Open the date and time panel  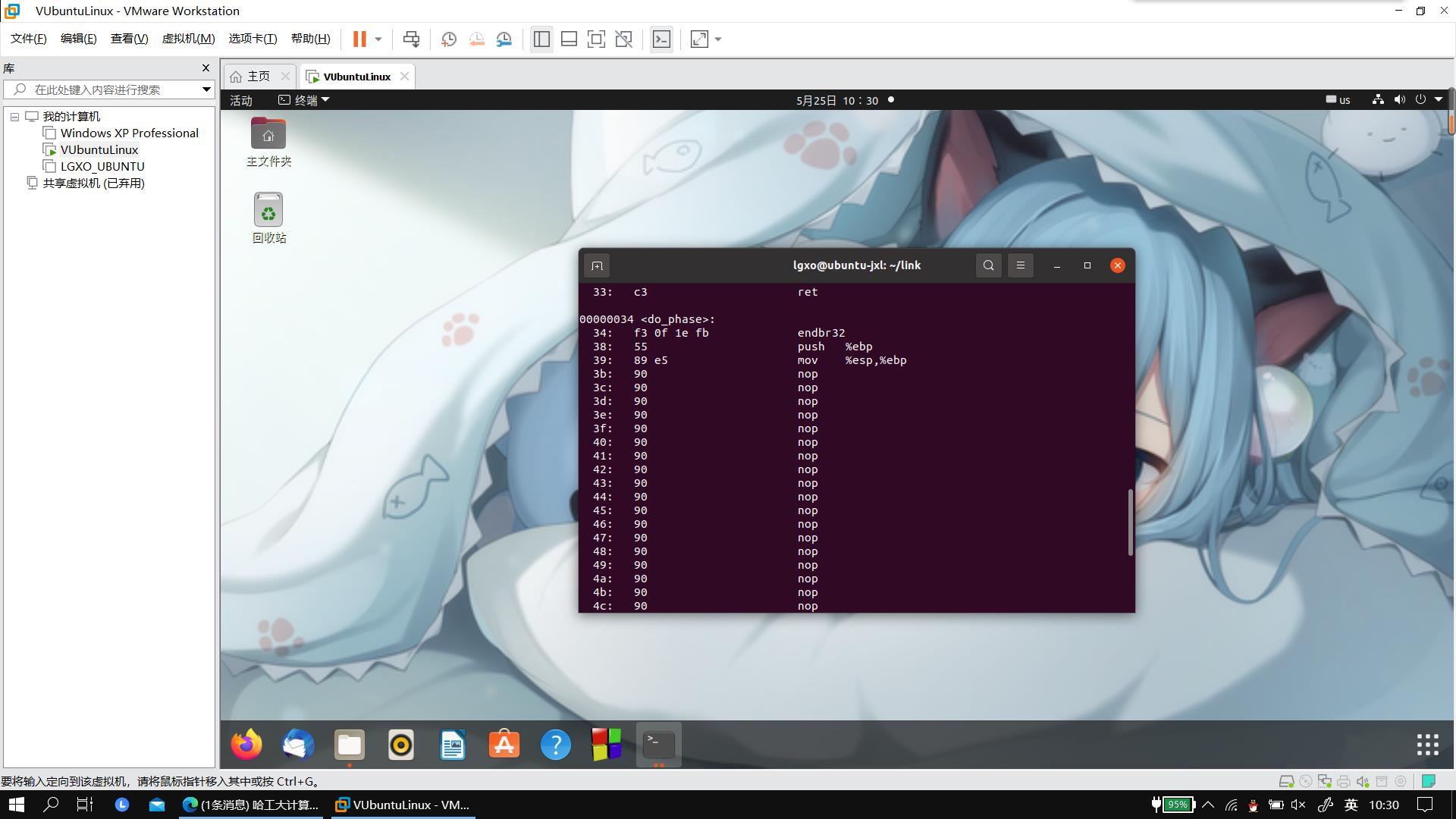point(837,100)
